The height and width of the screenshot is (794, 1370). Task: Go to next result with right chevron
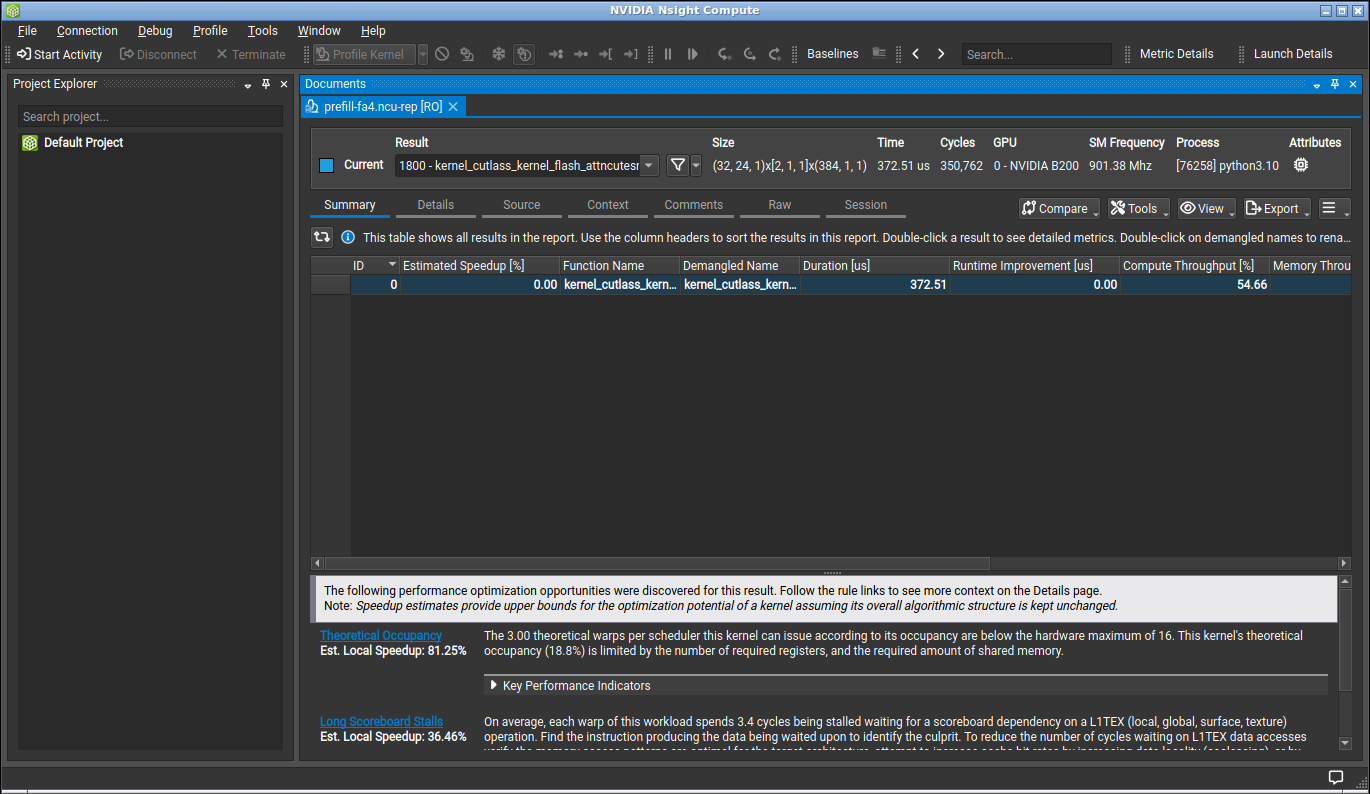[x=941, y=54]
